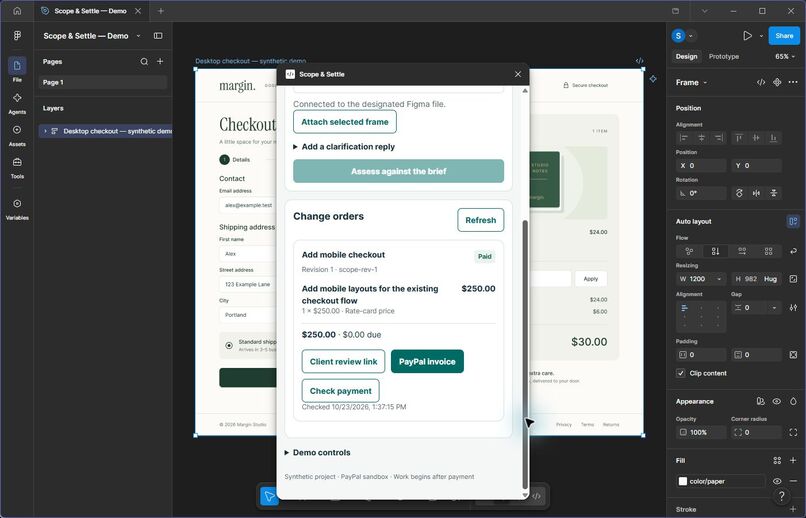Flip horizontal icon in Rotation row
Image resolution: width=806 pixels, height=518 pixels.
756,193
